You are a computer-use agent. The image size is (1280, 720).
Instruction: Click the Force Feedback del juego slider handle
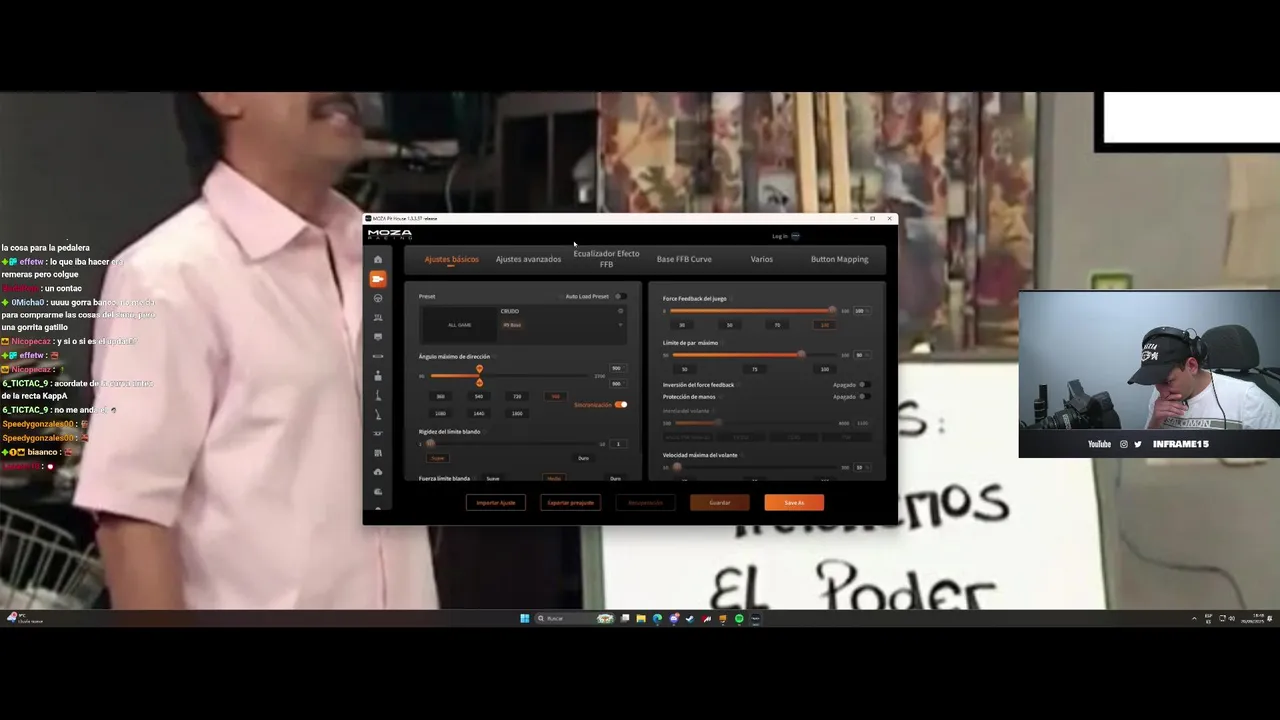832,310
